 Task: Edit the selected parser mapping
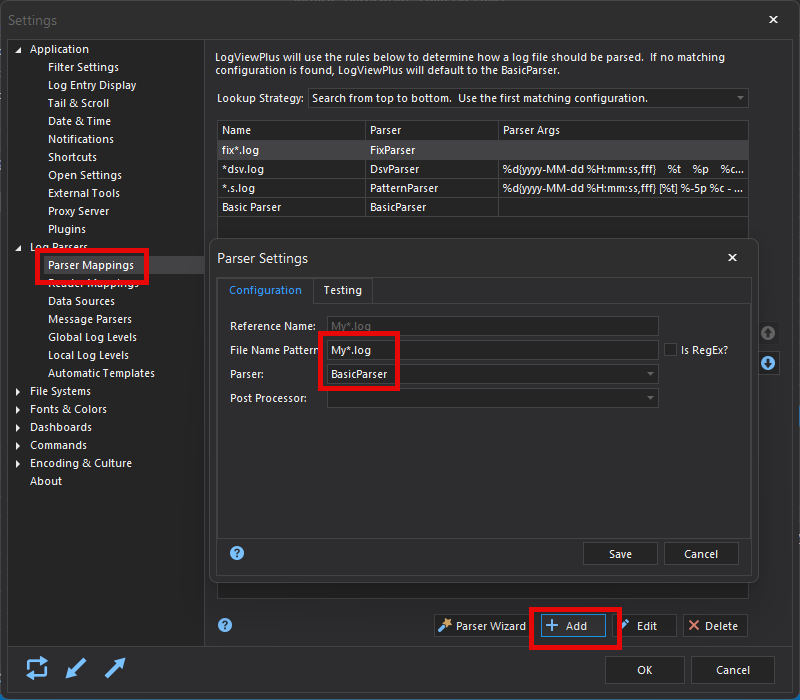click(x=645, y=626)
